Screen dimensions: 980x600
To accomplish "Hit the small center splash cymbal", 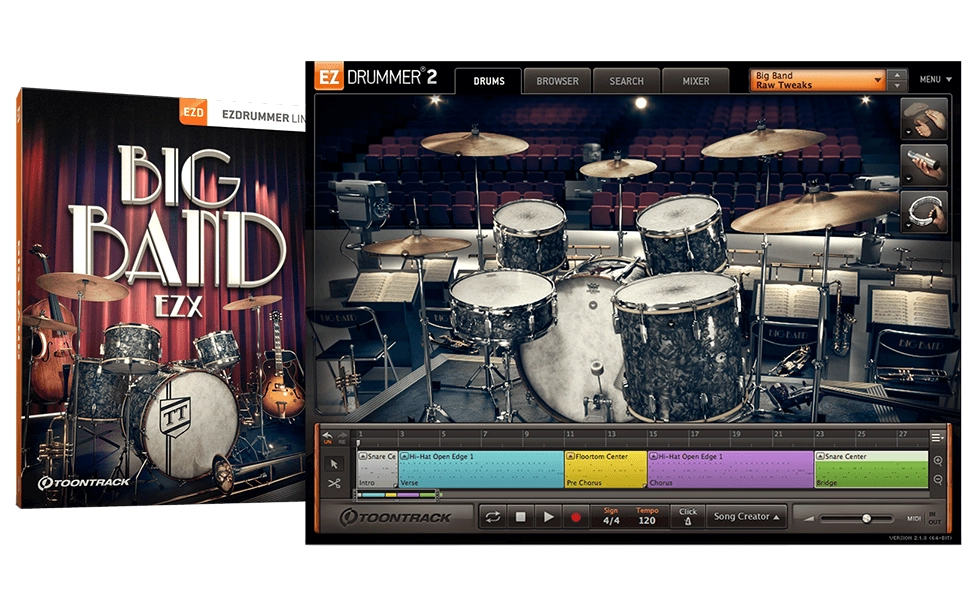I will pyautogui.click(x=618, y=168).
